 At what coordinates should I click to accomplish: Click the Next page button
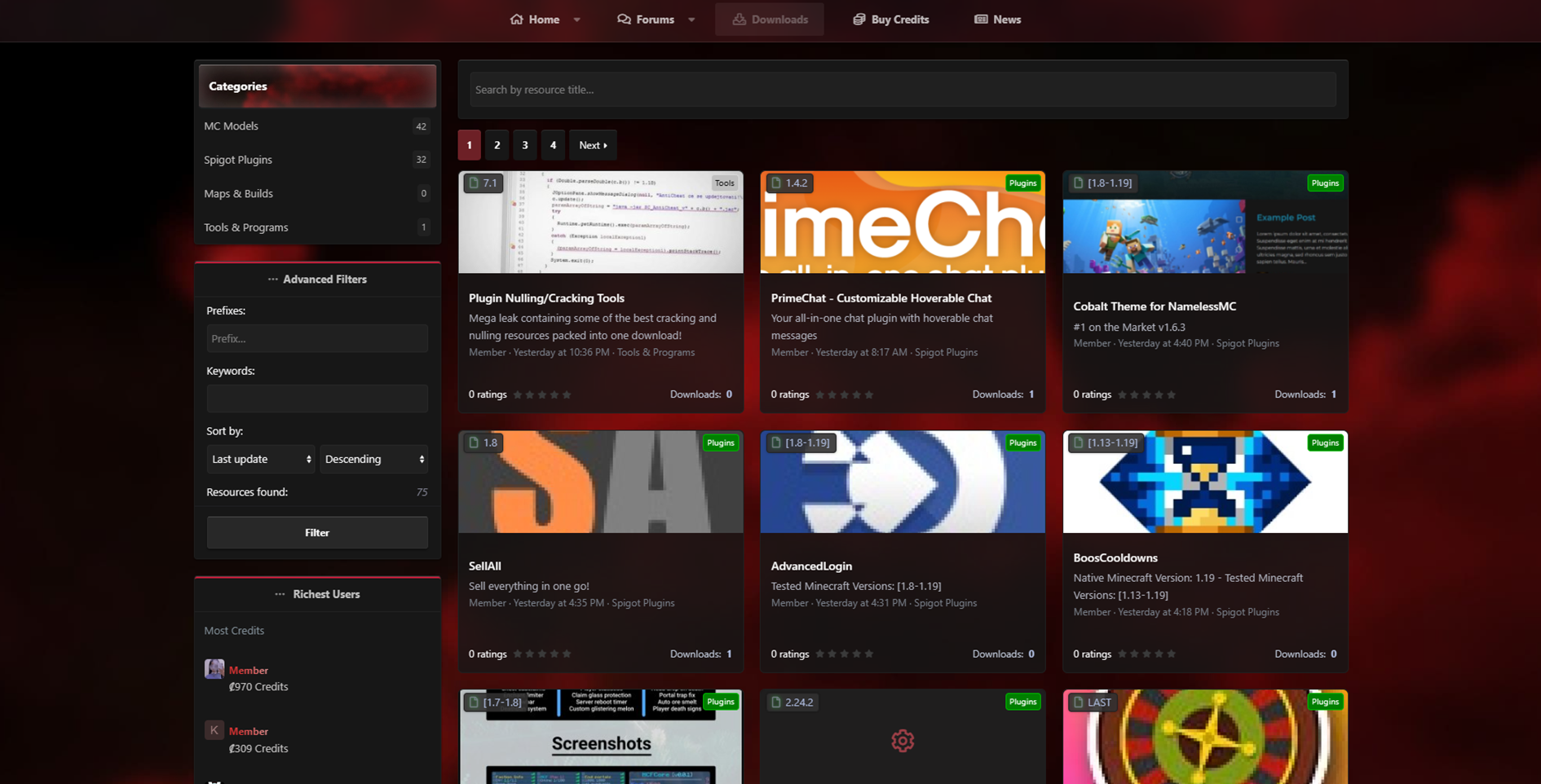[593, 145]
